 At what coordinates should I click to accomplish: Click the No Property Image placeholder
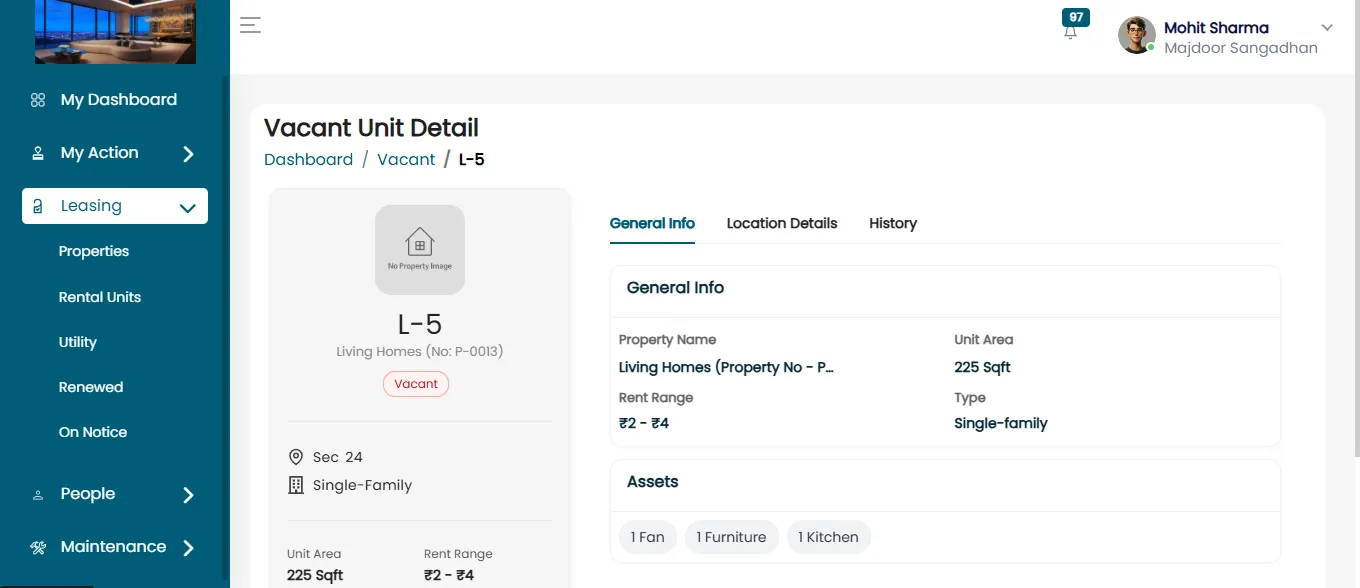click(x=420, y=250)
